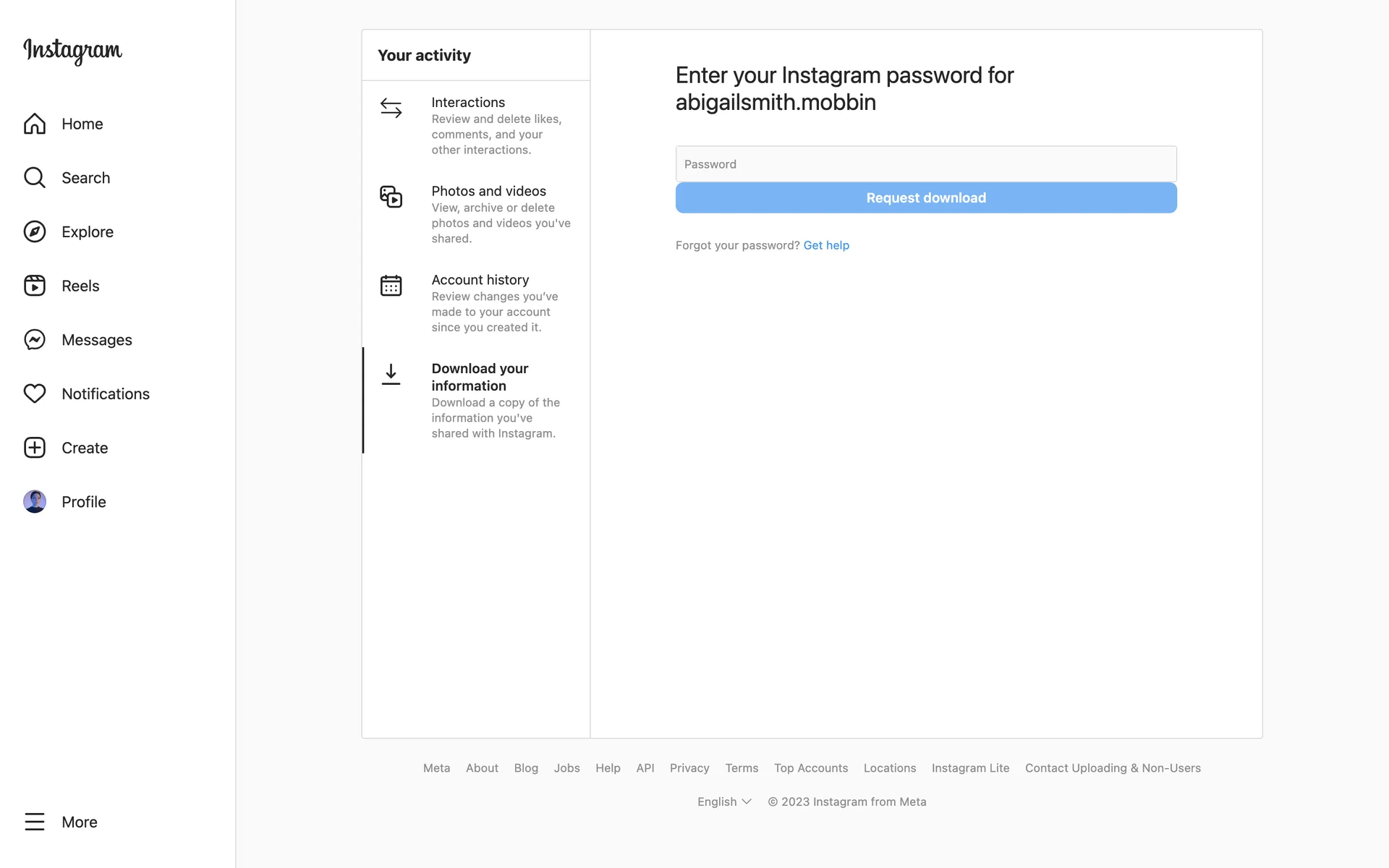The width and height of the screenshot is (1389, 868).
Task: Open Profile via the avatar picture
Action: [x=35, y=502]
